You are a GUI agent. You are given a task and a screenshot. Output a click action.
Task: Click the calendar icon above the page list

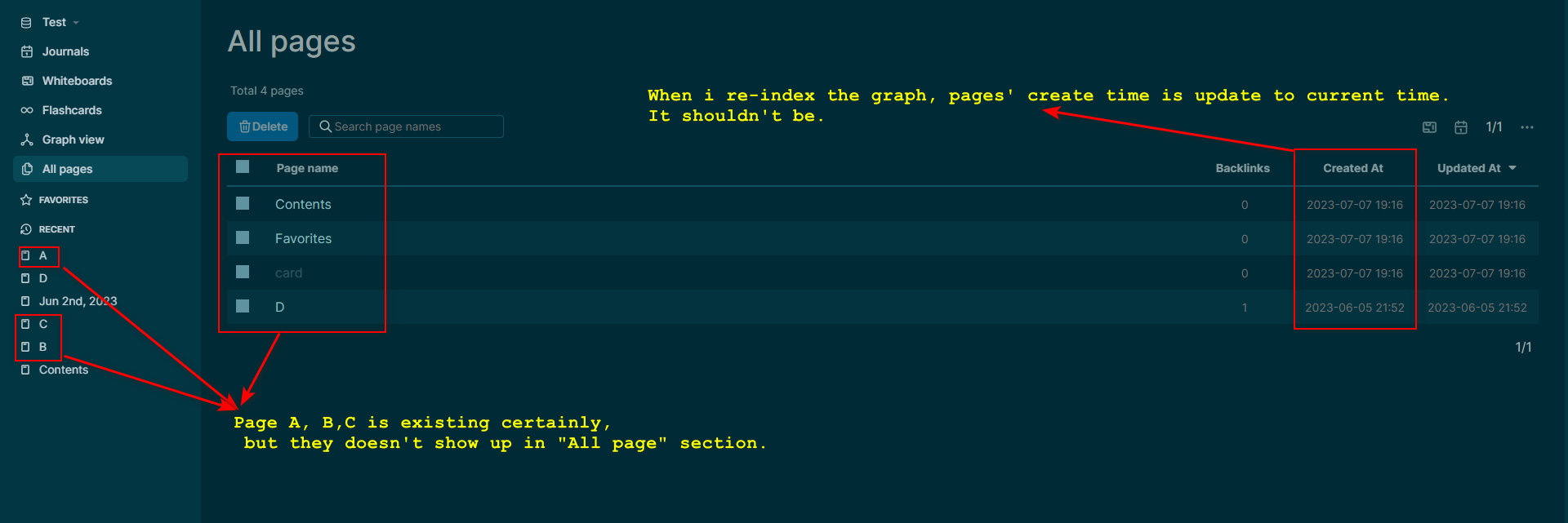tap(1461, 127)
